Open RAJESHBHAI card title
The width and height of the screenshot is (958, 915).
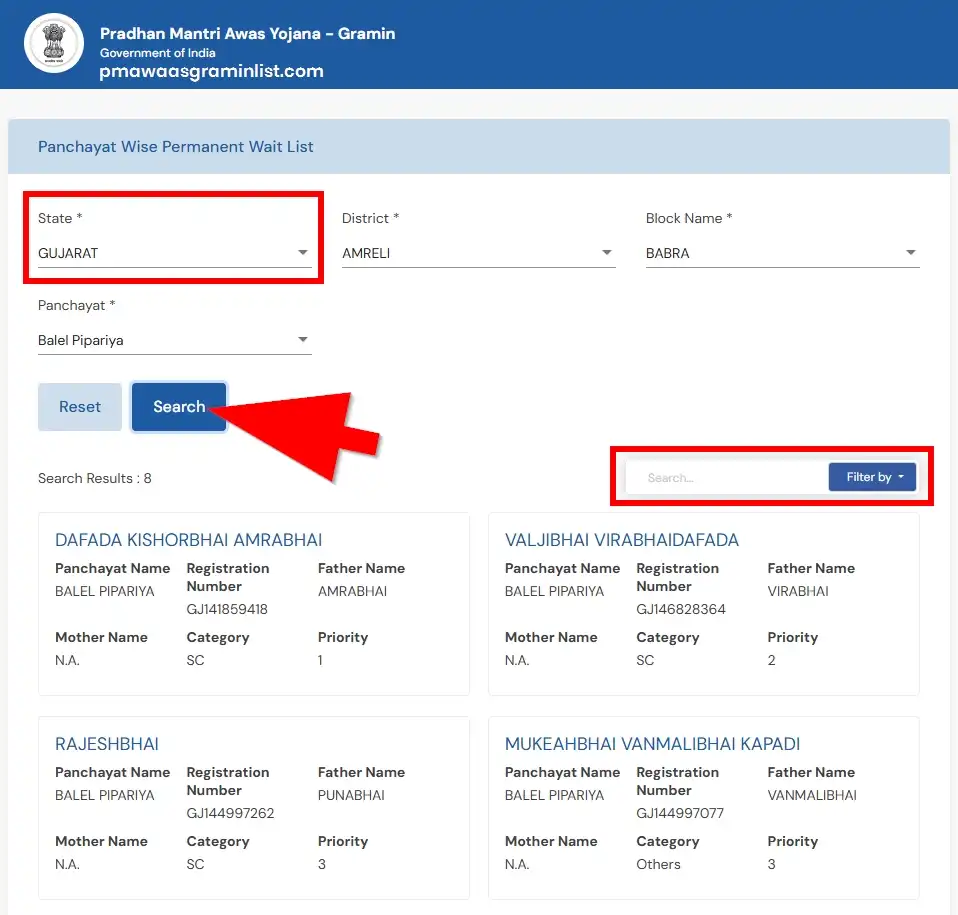[107, 744]
